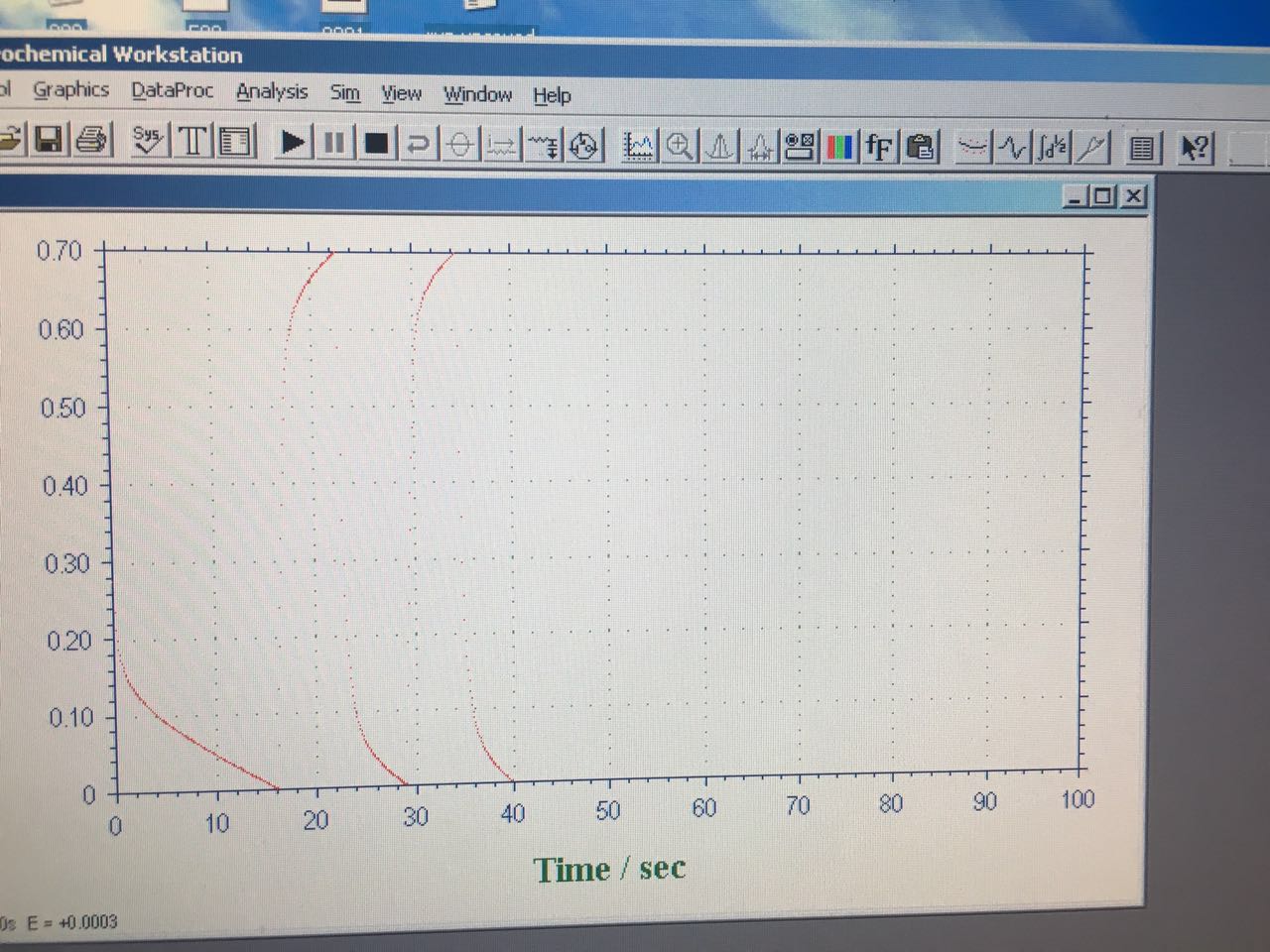Image resolution: width=1270 pixels, height=952 pixels.
Task: Maximize the plot child window
Action: (1103, 196)
